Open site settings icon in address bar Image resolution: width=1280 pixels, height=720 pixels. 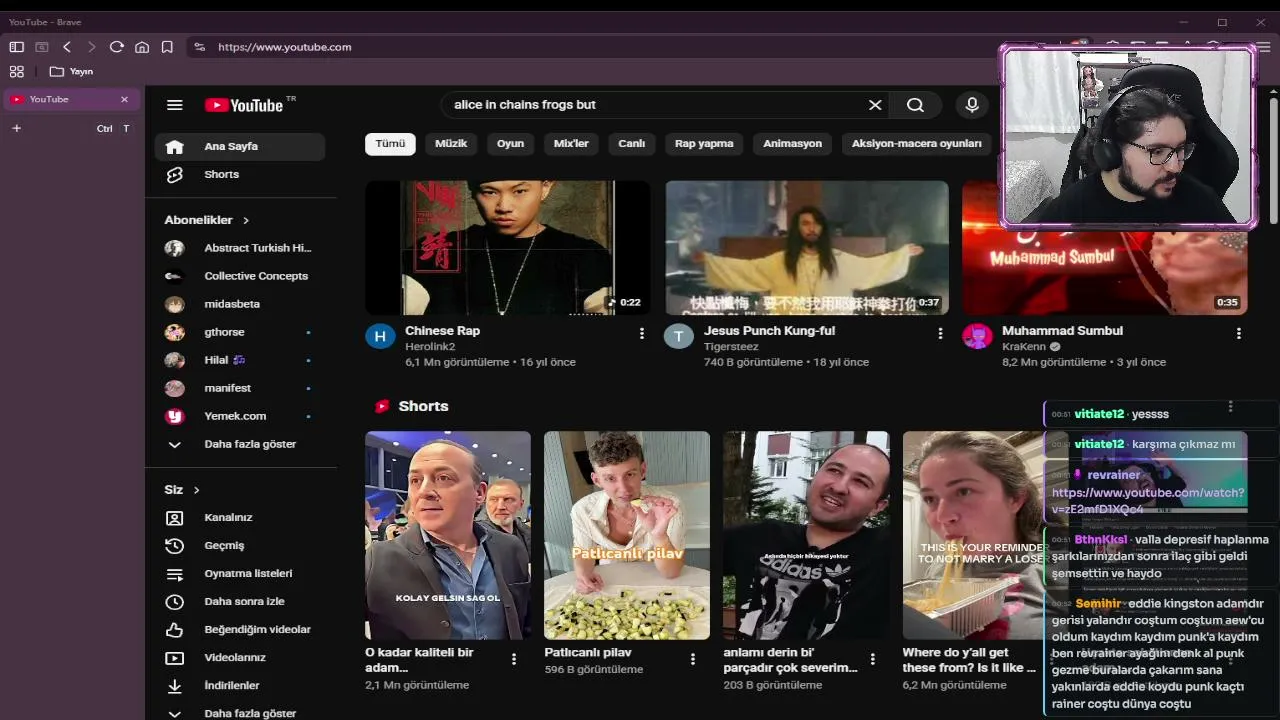pyautogui.click(x=200, y=47)
